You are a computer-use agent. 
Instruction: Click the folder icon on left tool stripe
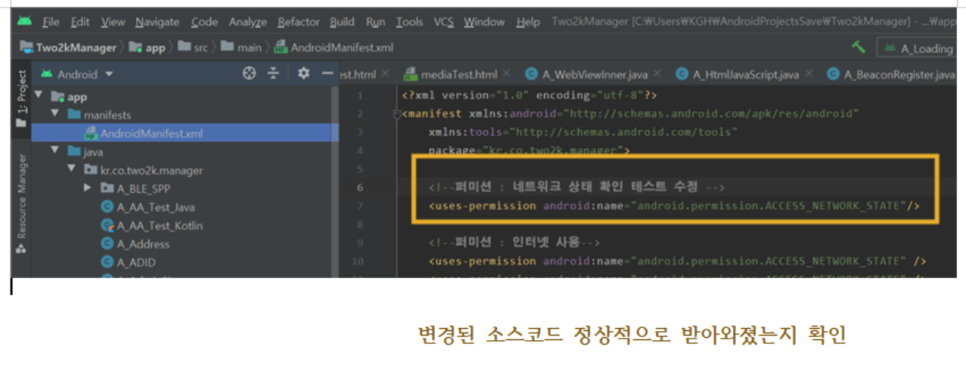pos(21,123)
